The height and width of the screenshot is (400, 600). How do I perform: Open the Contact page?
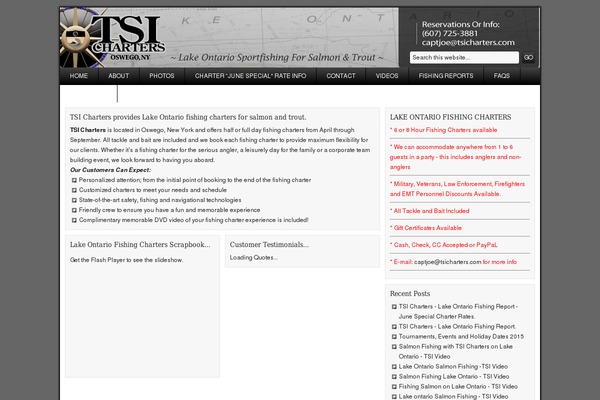coord(341,76)
